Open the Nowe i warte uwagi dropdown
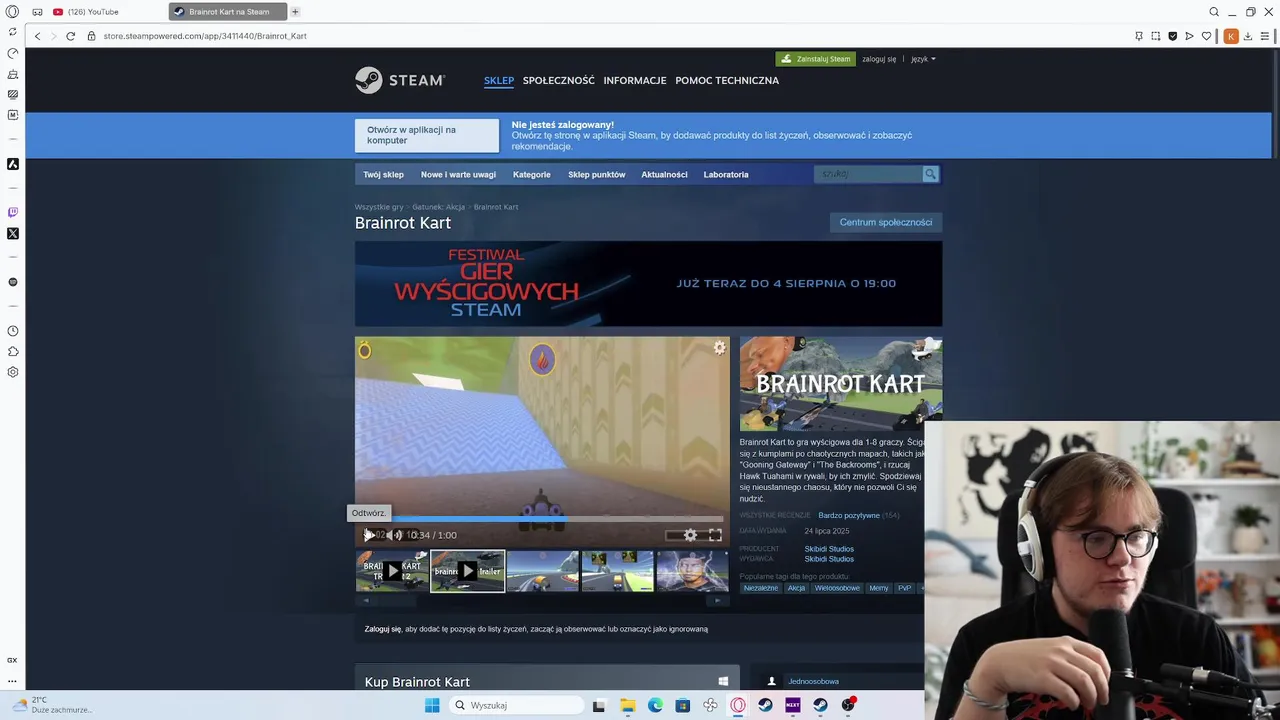The width and height of the screenshot is (1280, 720). pos(458,174)
